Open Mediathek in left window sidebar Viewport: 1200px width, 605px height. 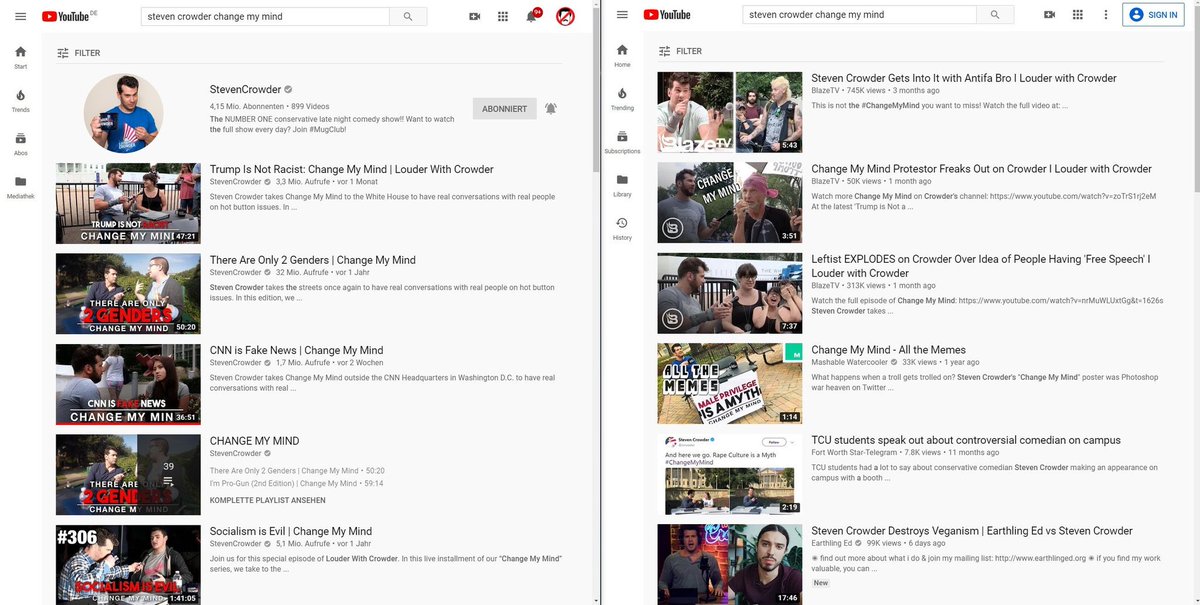coord(21,187)
